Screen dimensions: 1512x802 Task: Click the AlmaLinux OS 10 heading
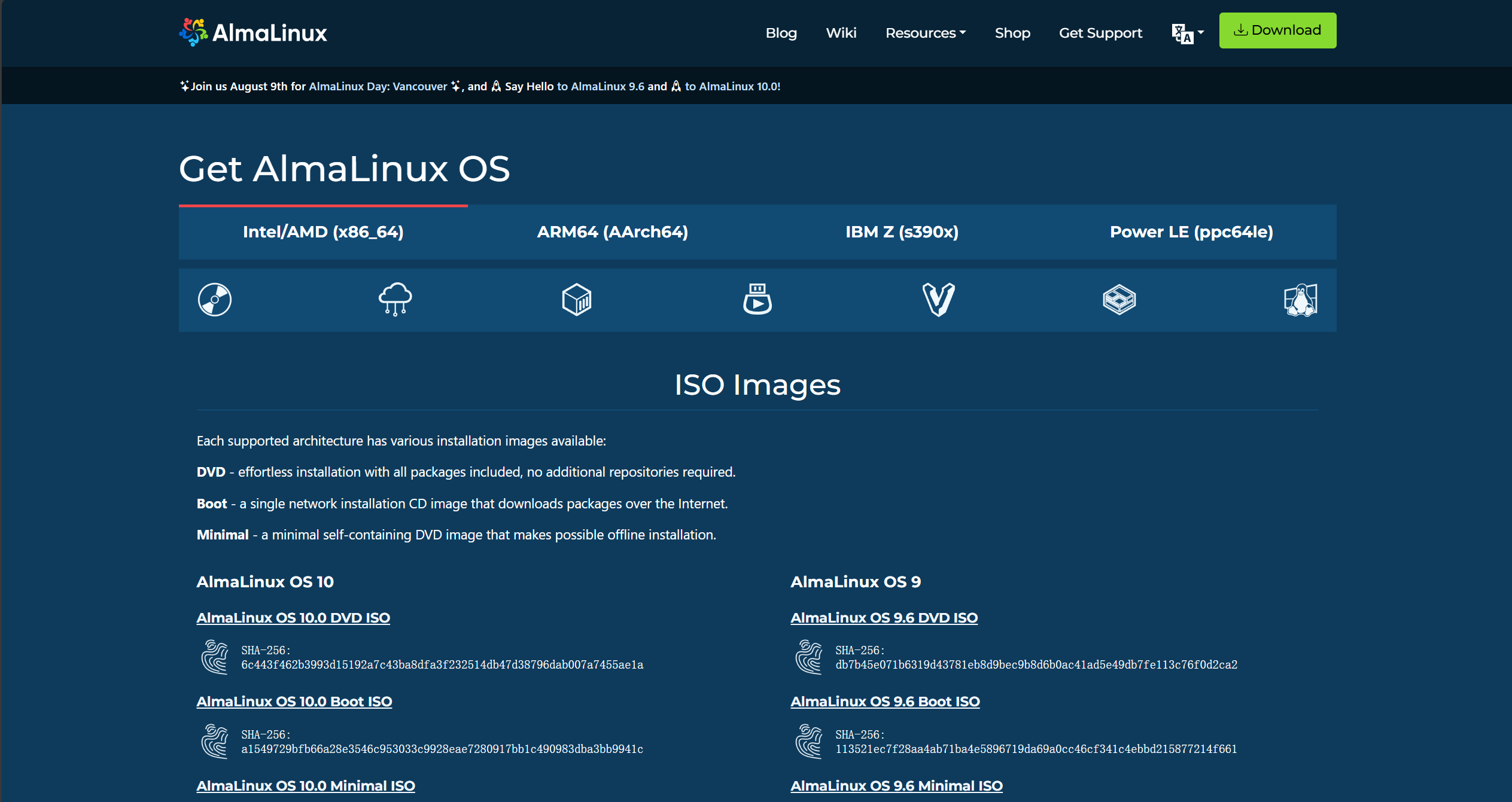(x=265, y=582)
